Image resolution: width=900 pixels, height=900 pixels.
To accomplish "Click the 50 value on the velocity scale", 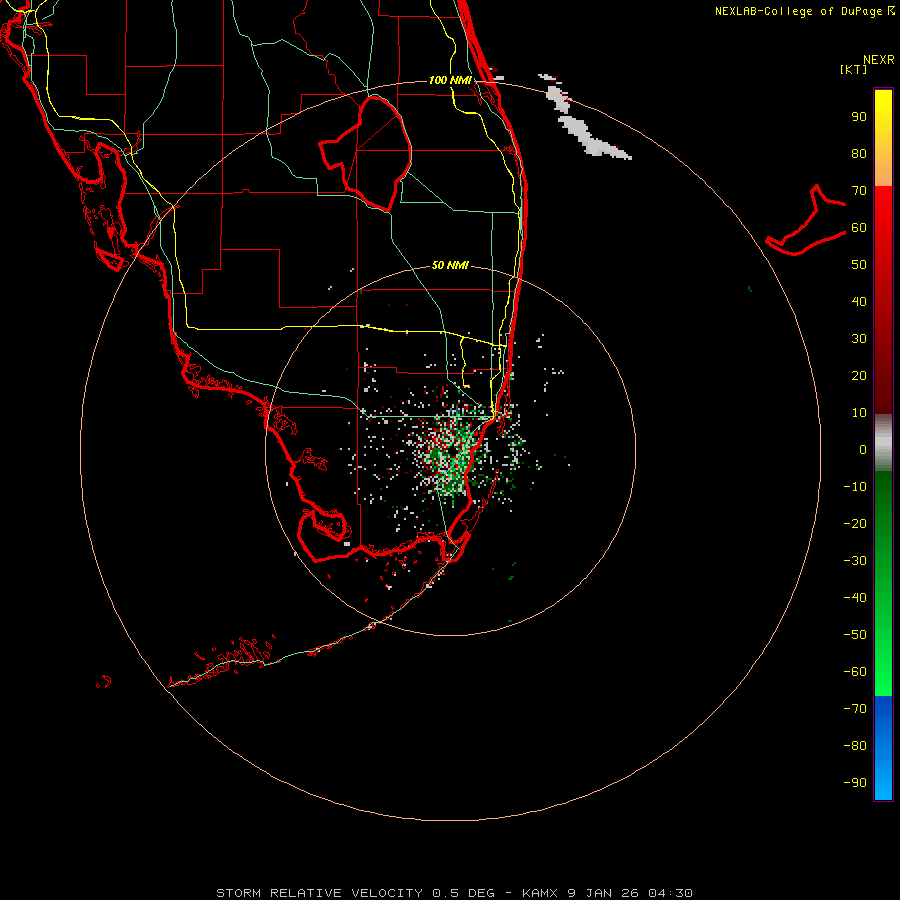I will point(859,265).
